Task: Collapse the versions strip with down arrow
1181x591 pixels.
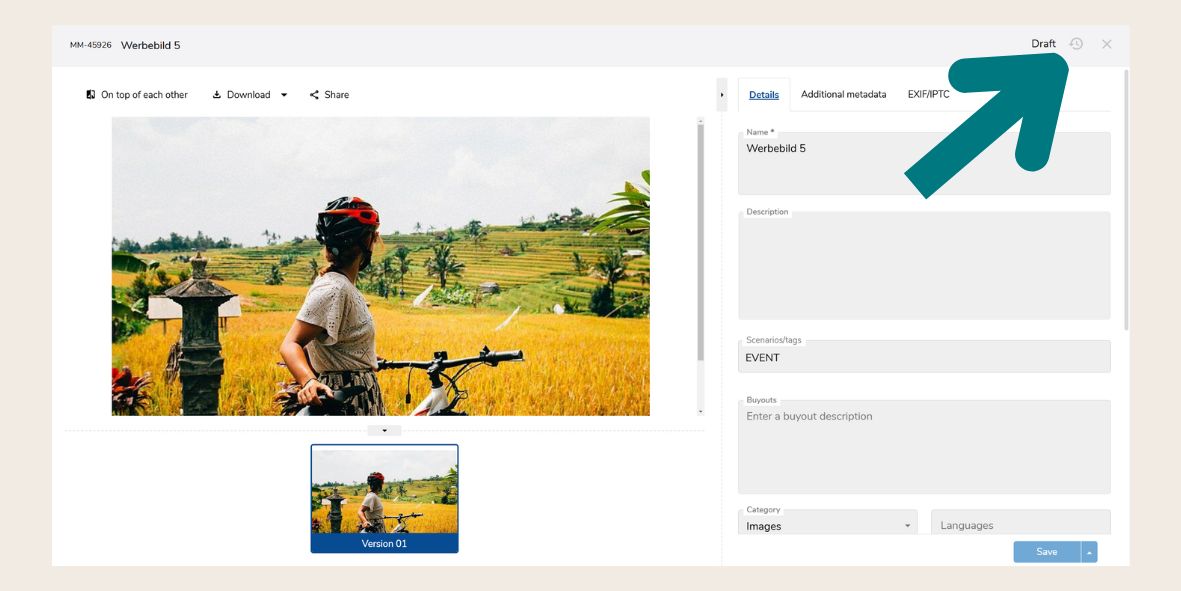Action: [384, 431]
